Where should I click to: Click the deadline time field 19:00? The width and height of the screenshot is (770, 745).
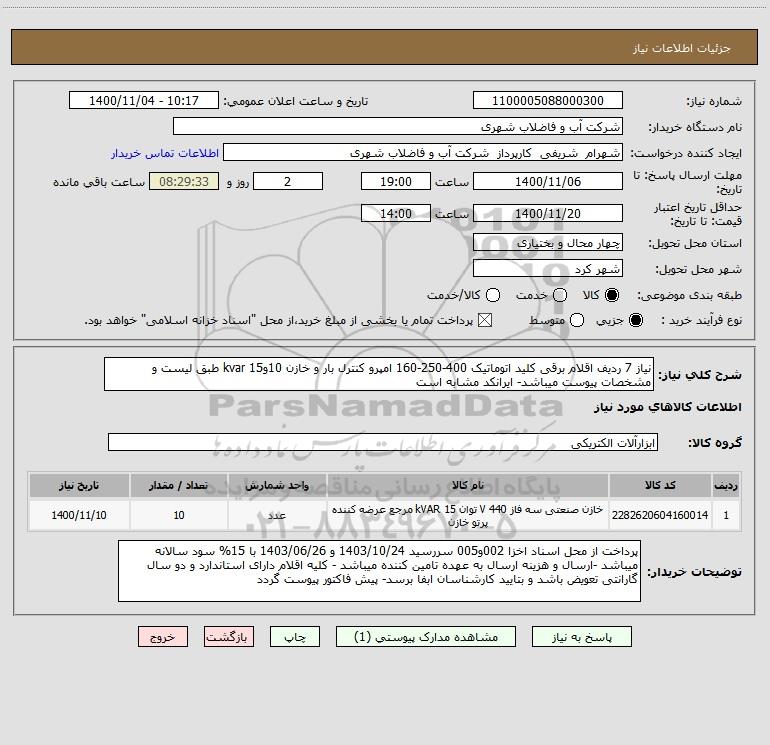point(396,181)
